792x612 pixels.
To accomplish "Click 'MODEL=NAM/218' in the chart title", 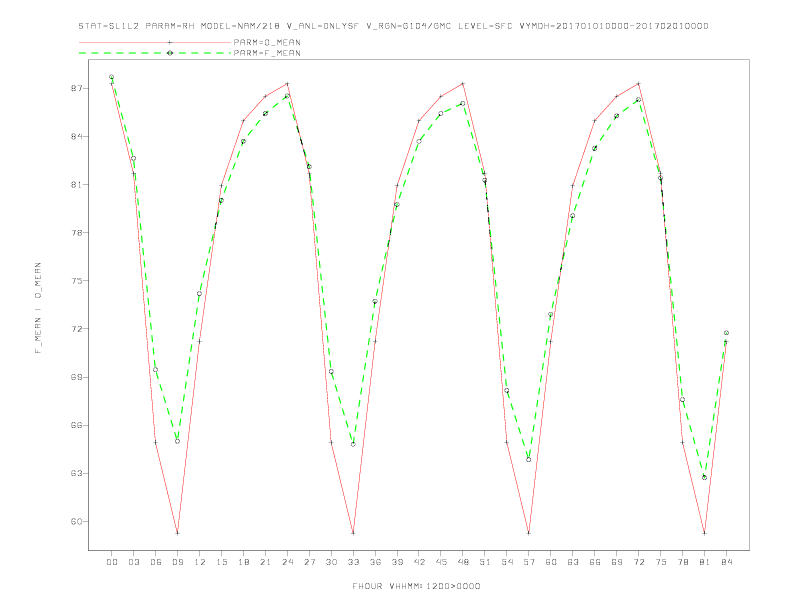I will 240,26.
